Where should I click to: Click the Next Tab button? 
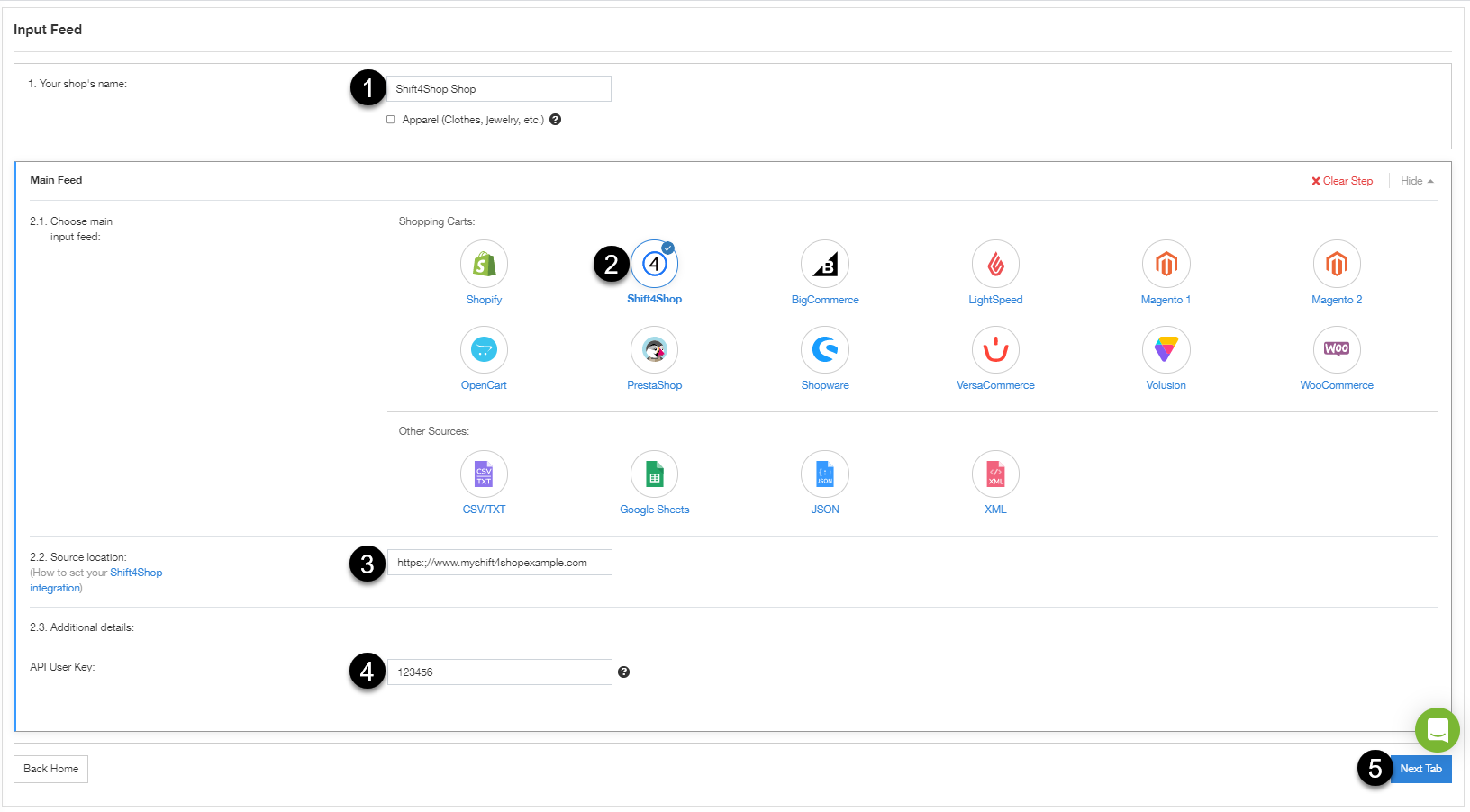[x=1420, y=769]
